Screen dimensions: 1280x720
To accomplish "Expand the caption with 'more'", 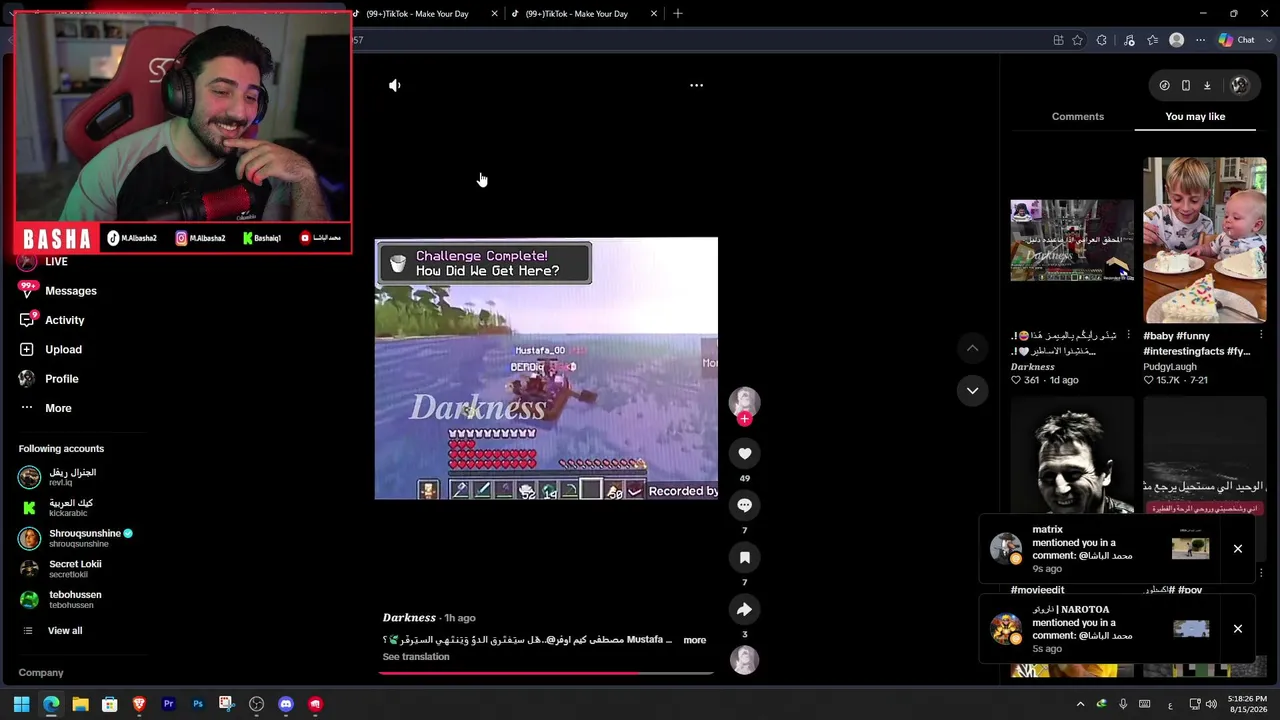I will (695, 640).
